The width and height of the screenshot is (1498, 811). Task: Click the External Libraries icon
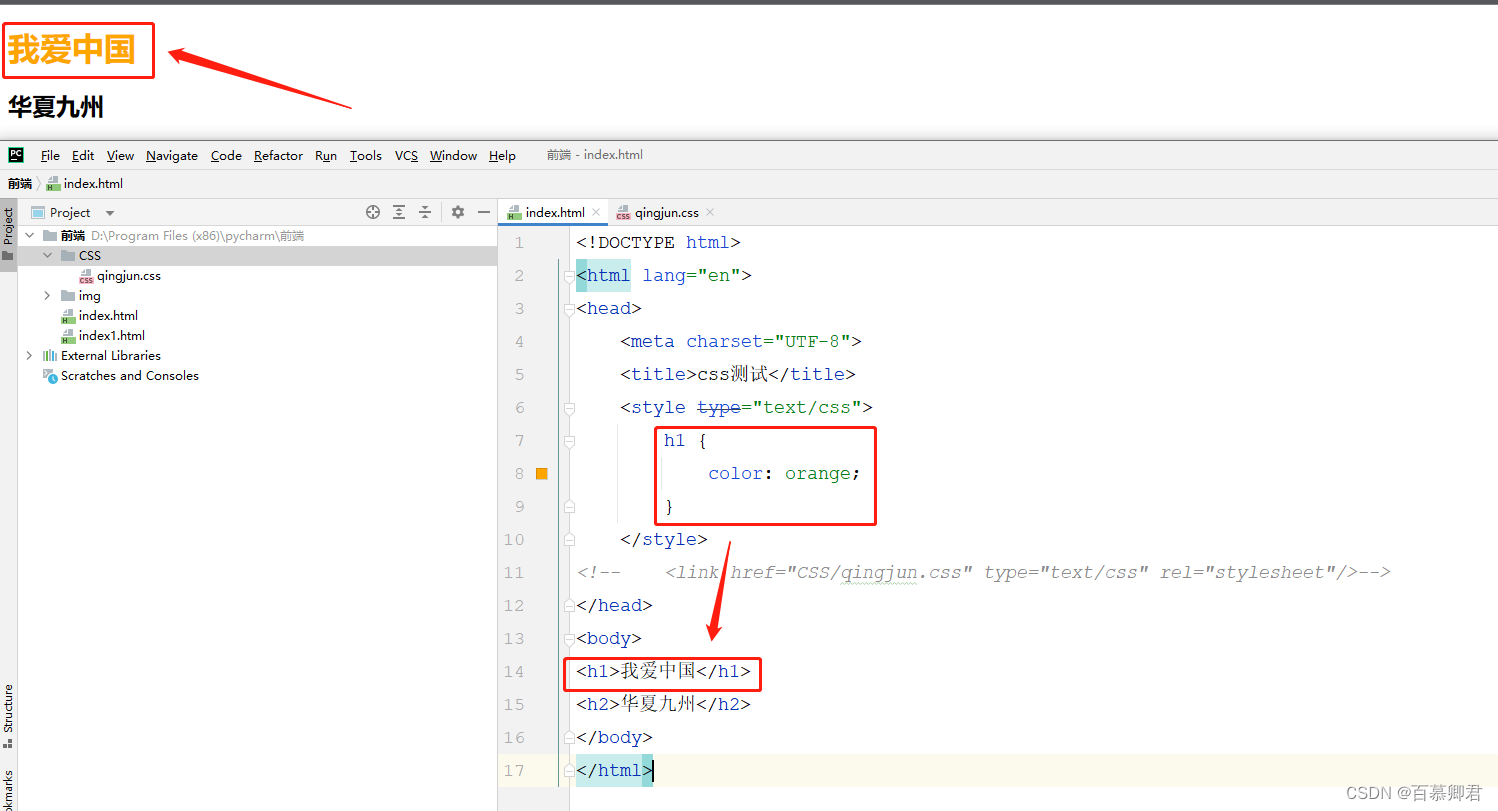(x=50, y=356)
